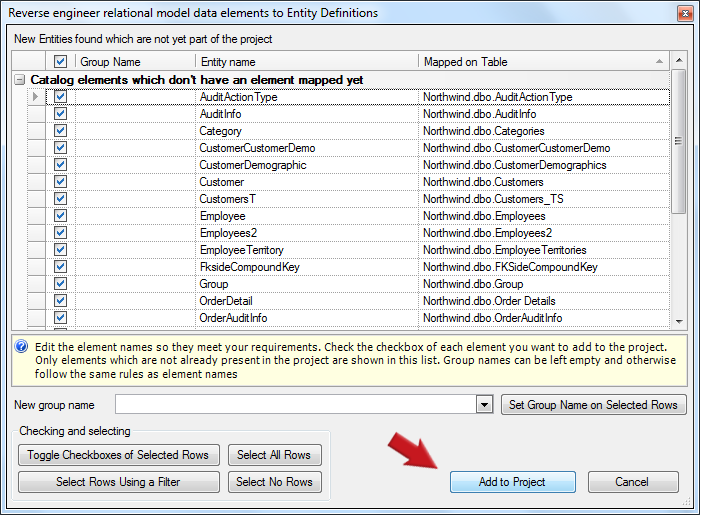Screen dimensions: 701x516
Task: Select the CustomersT entity name cell
Action: (307, 199)
